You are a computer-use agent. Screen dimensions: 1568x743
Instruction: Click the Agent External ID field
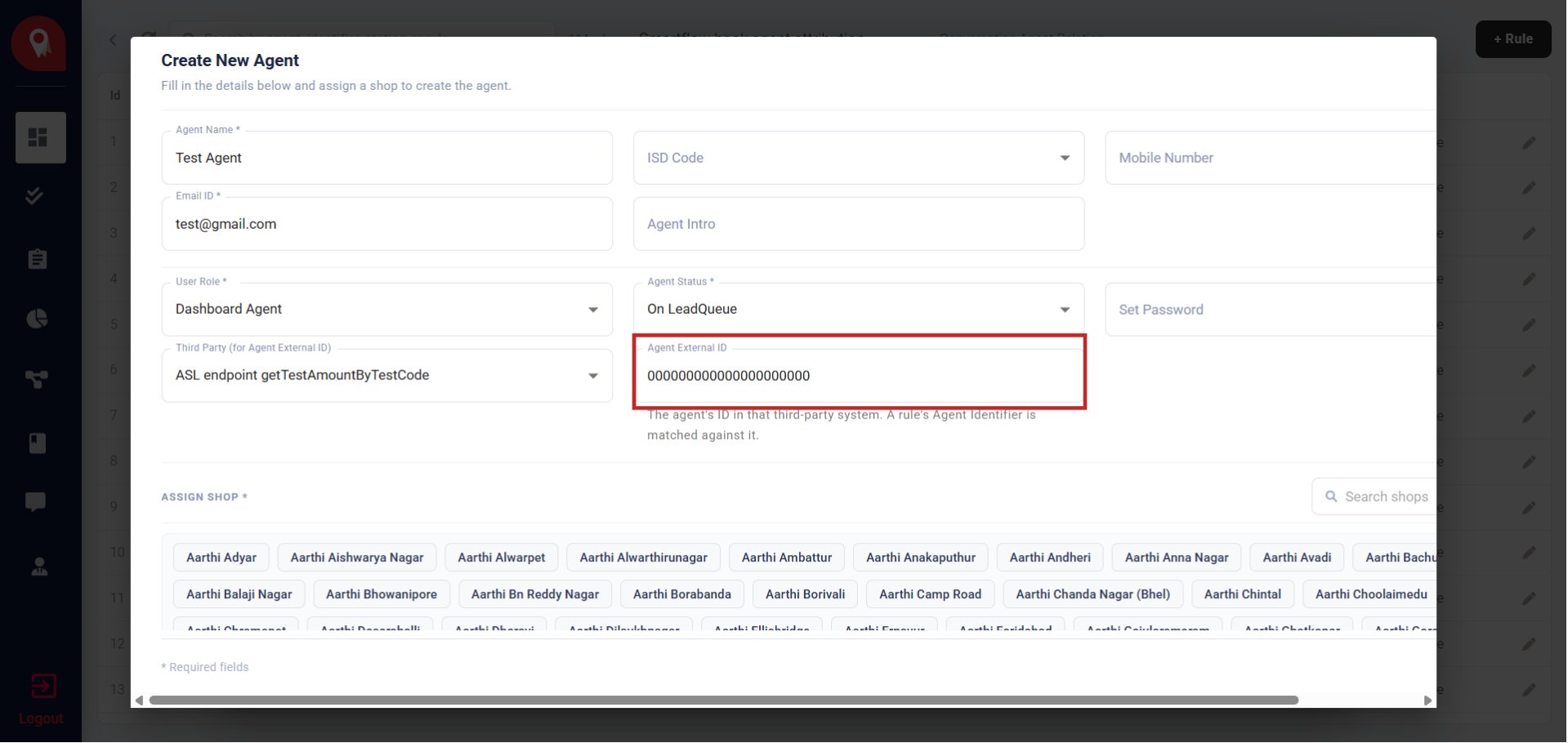pos(859,375)
